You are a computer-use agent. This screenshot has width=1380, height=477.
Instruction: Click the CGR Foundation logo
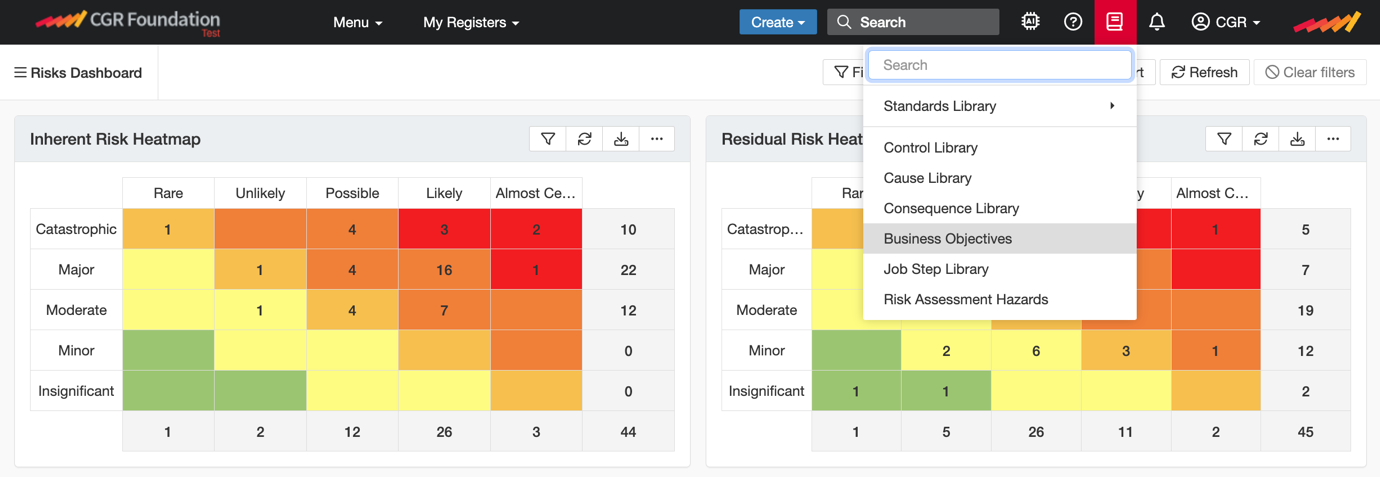127,21
